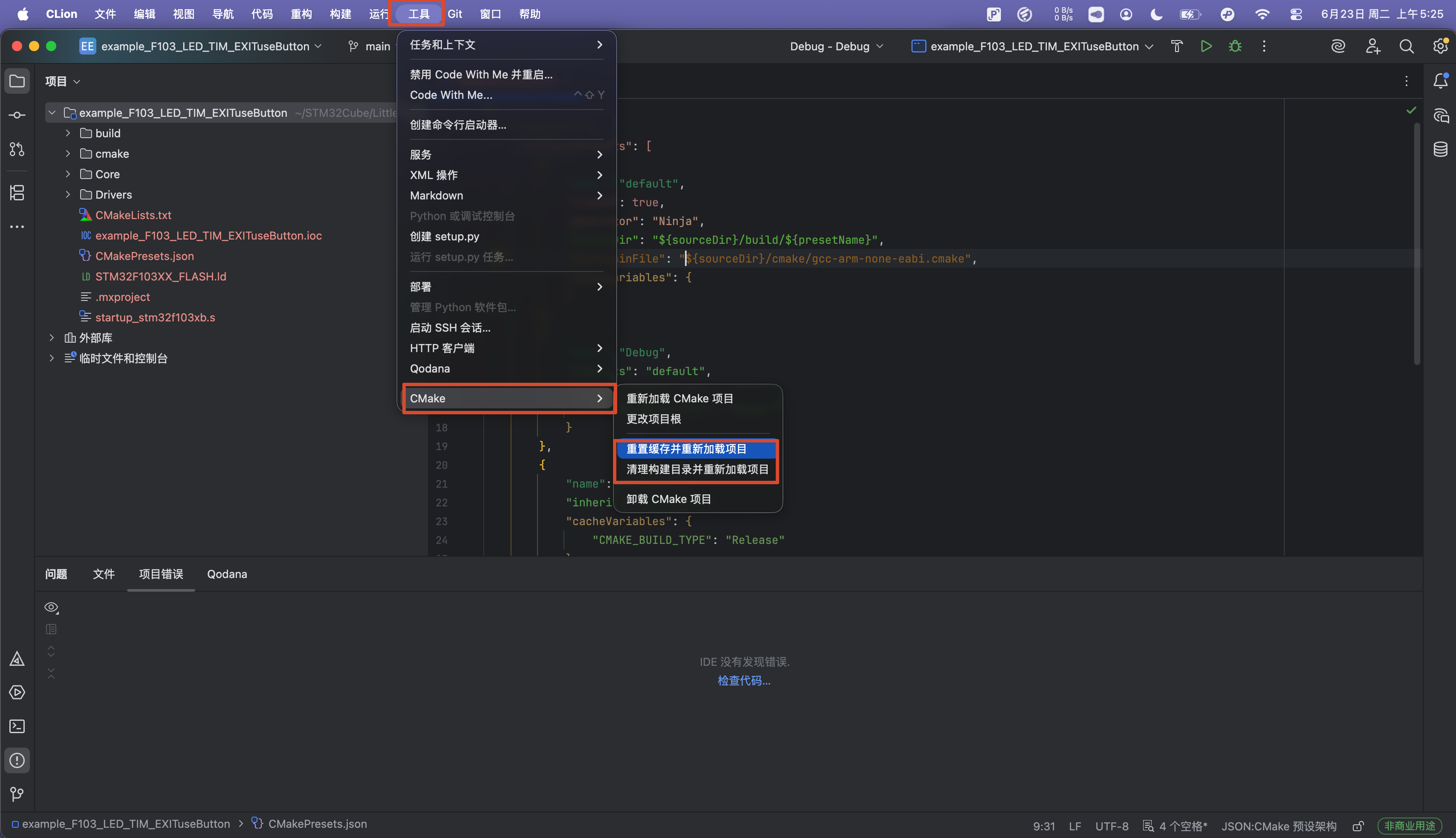Viewport: 1456px width, 838px height.
Task: Open the Notifications bell icon
Action: coord(1441,81)
